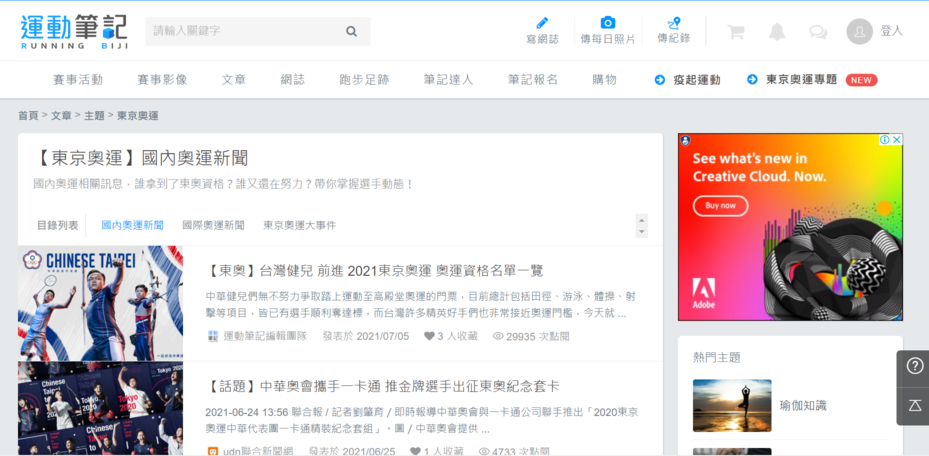The width and height of the screenshot is (929, 456).
Task: Click the upload record route icon
Action: pyautogui.click(x=674, y=23)
